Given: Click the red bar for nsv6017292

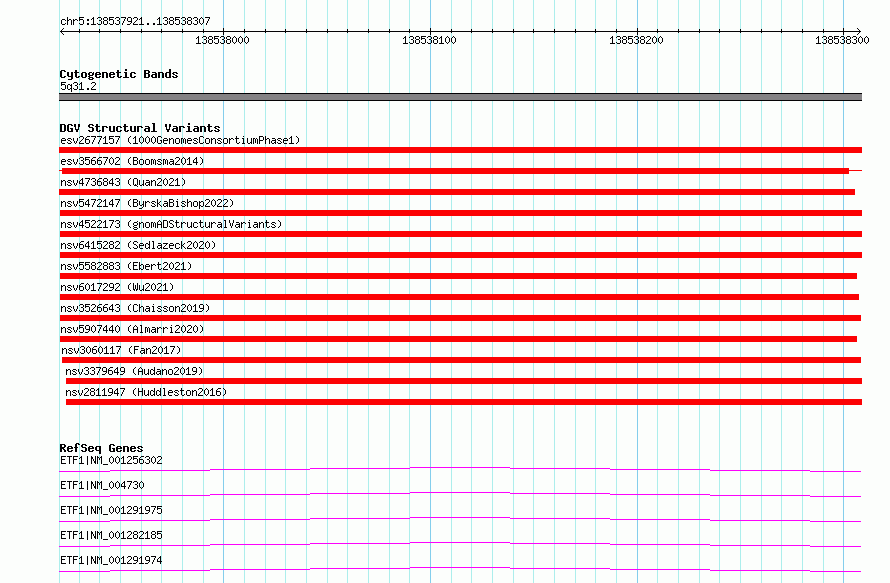Looking at the screenshot, I should pos(459,297).
